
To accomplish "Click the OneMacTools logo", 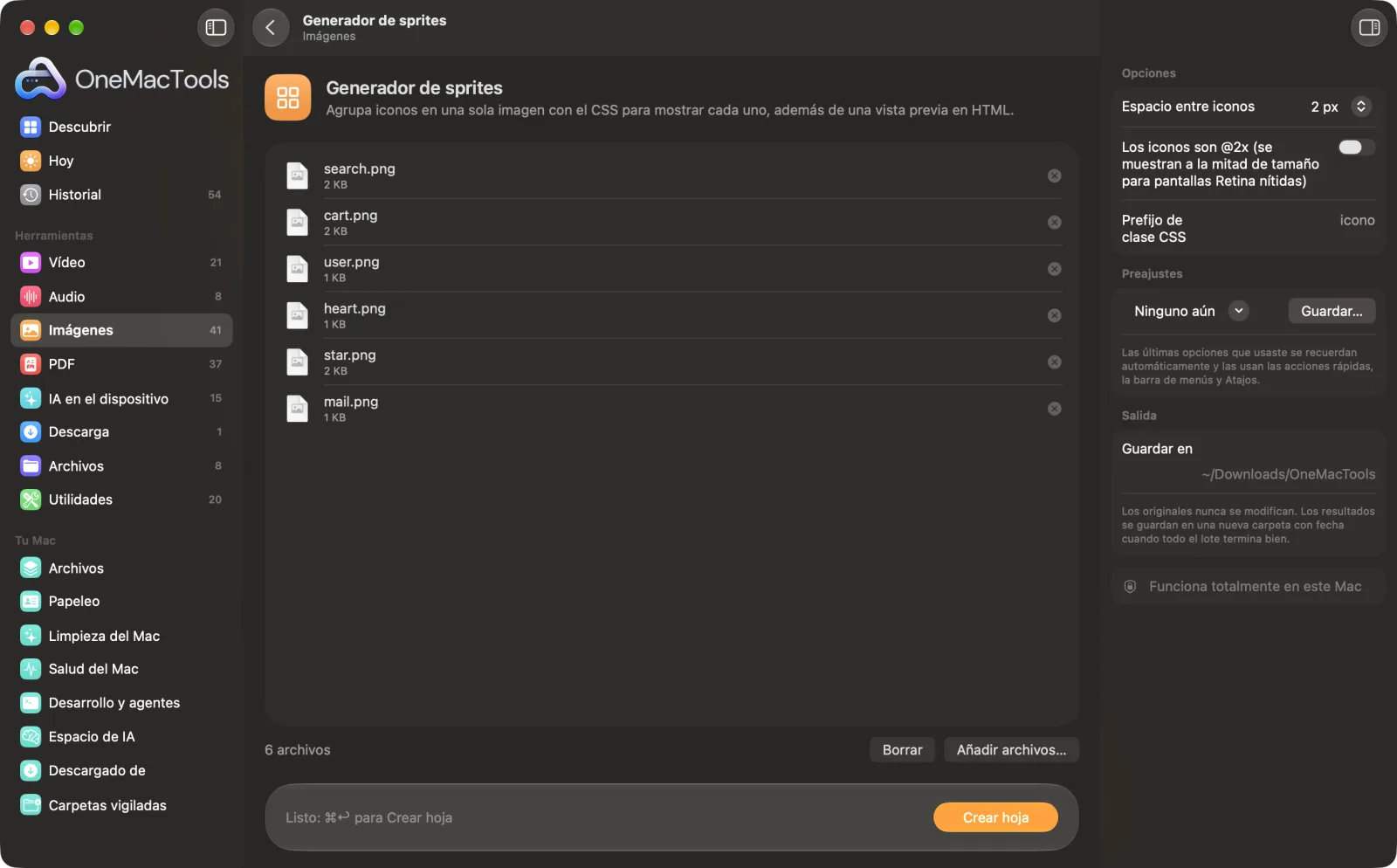I will click(x=121, y=79).
